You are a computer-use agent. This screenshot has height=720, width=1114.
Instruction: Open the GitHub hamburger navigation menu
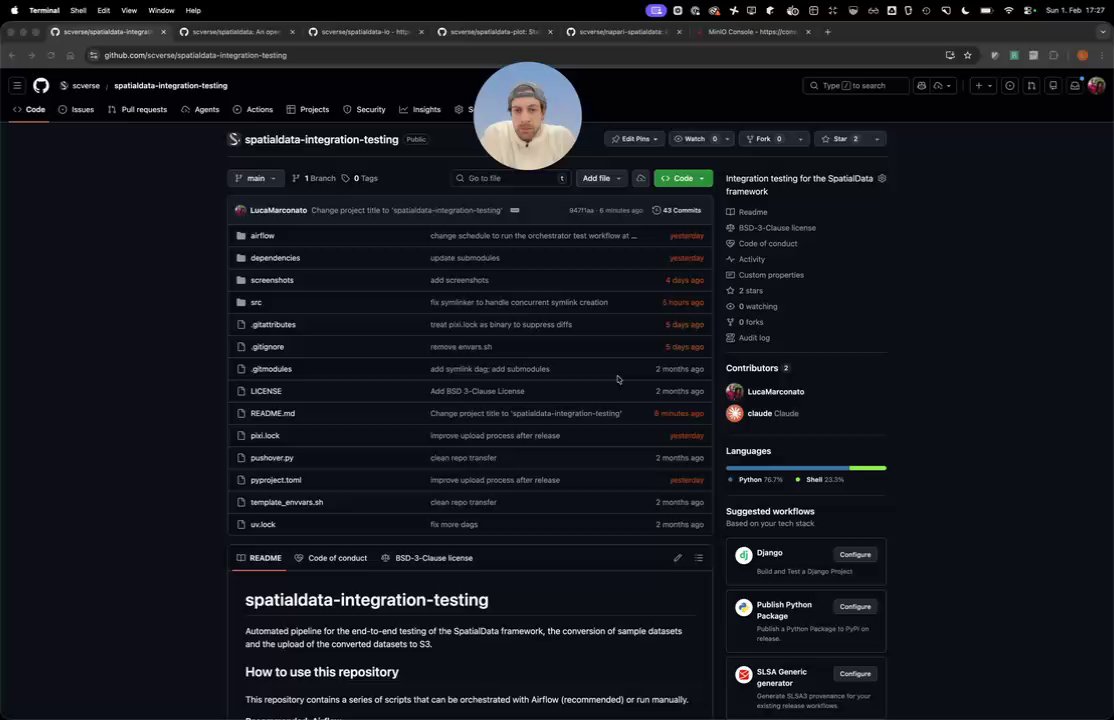tap(17, 85)
